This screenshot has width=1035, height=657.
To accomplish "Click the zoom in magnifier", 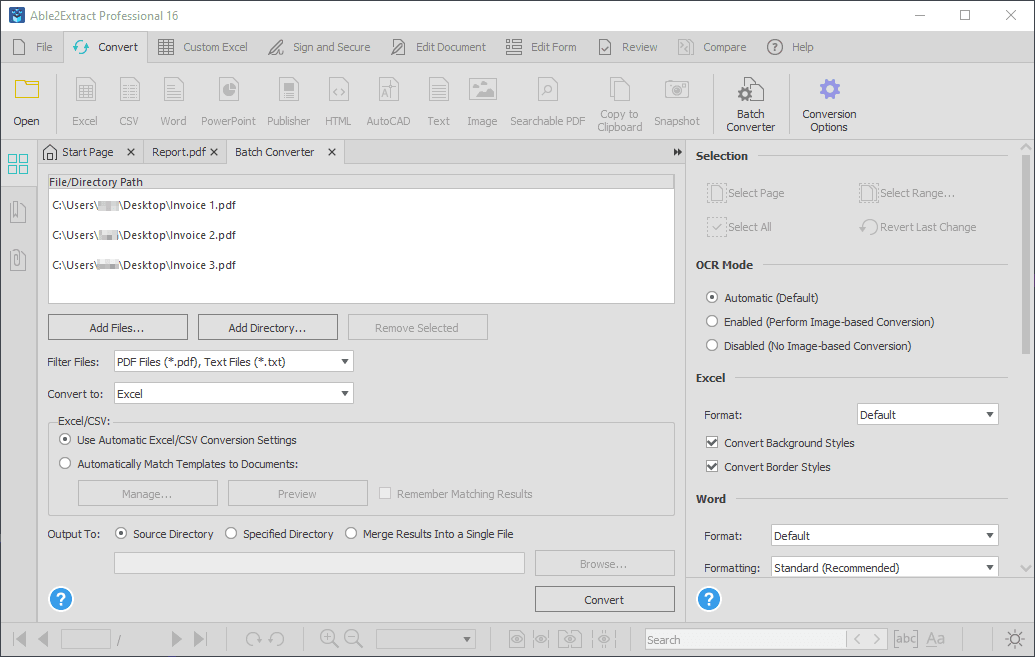I will (x=329, y=638).
